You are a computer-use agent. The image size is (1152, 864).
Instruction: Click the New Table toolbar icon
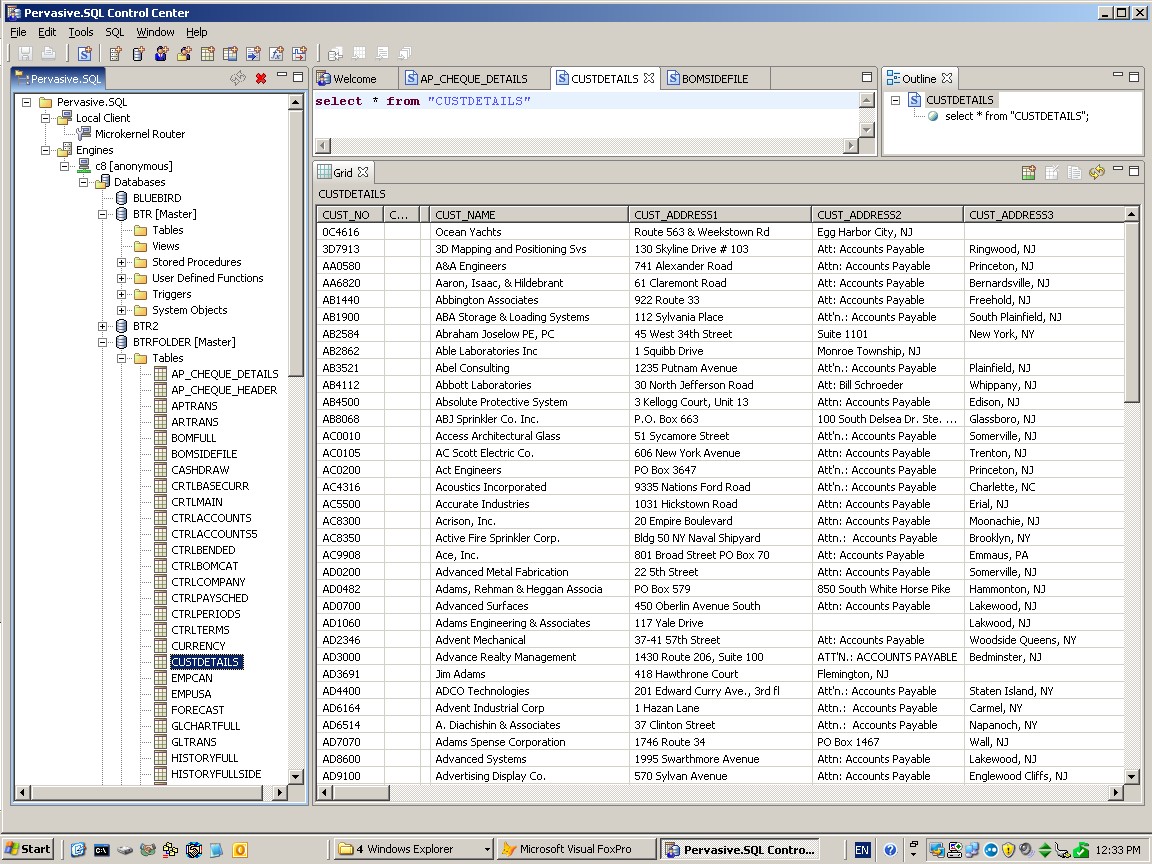(x=207, y=53)
